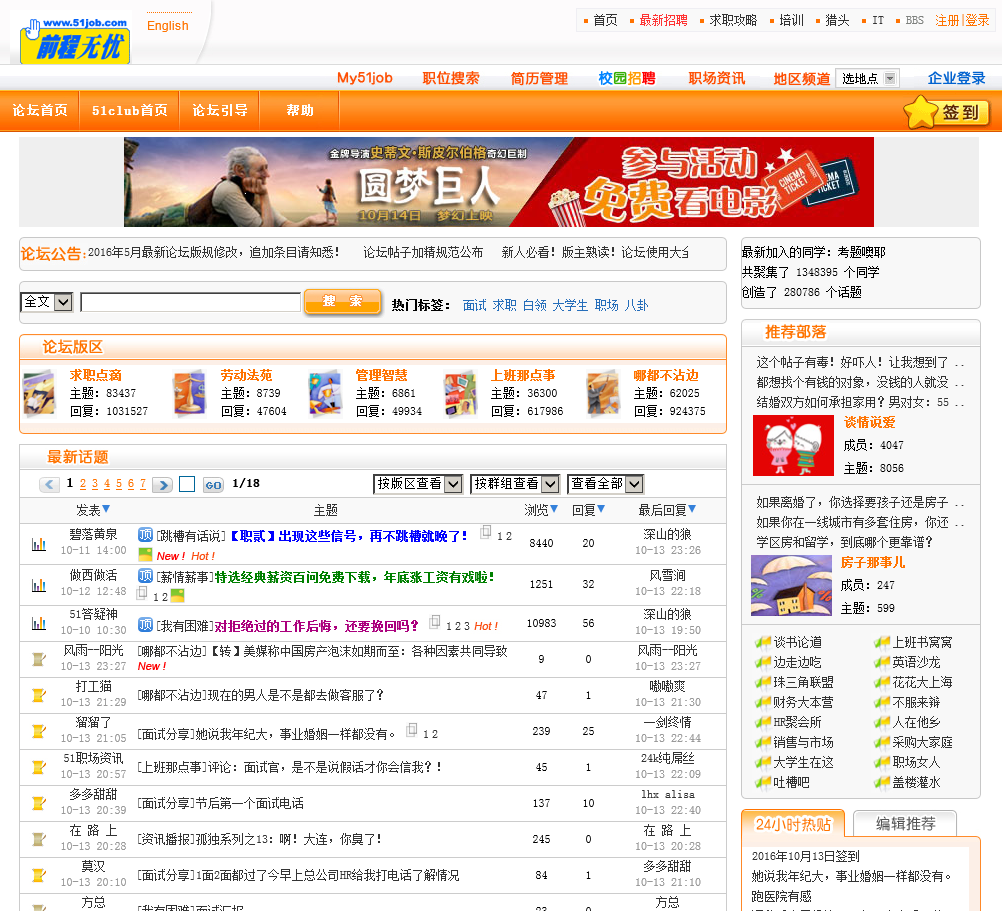
Task: Open the 圆梦巨人 movie banner ad
Action: 498,182
